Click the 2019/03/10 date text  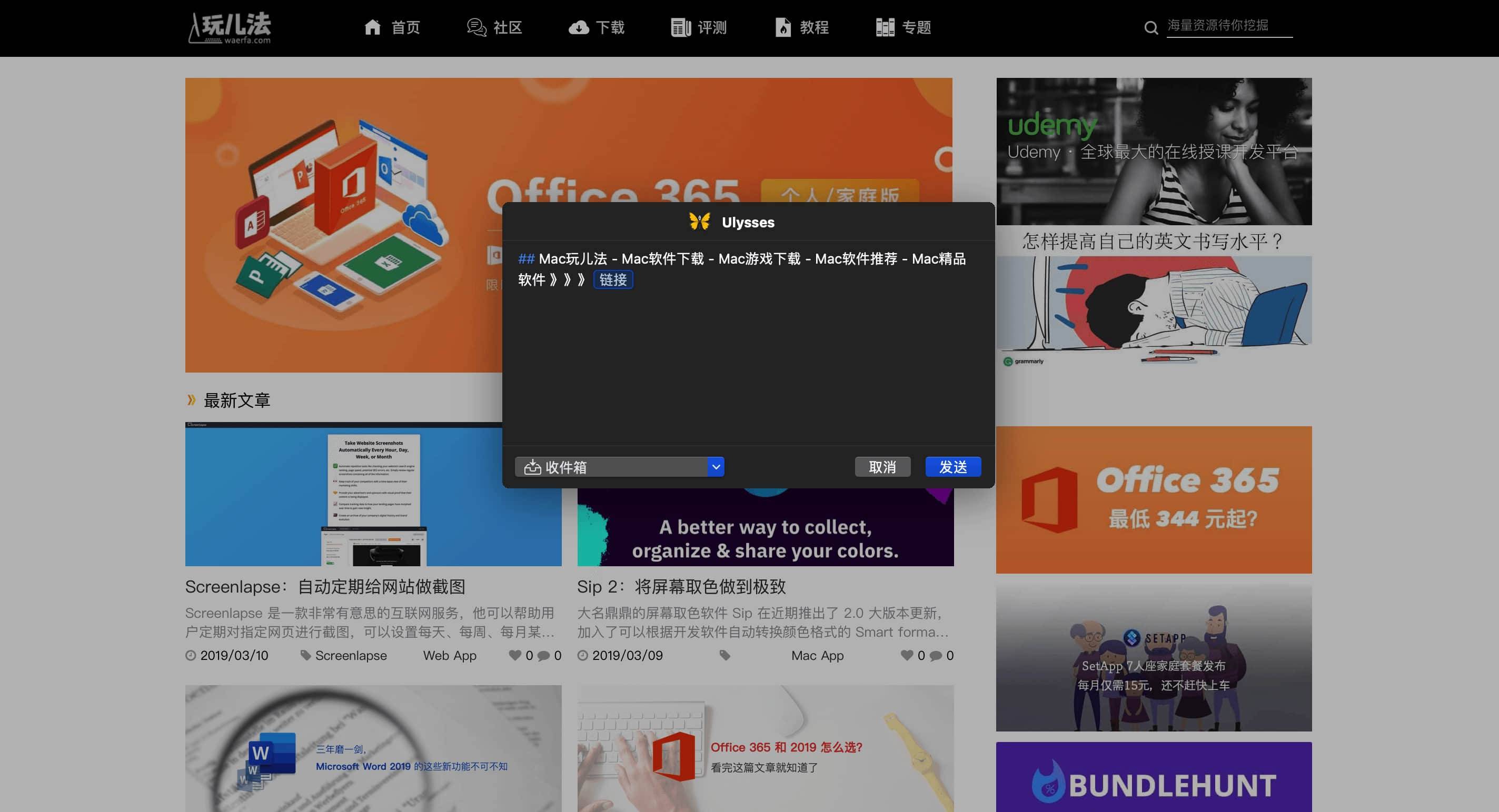(x=234, y=655)
